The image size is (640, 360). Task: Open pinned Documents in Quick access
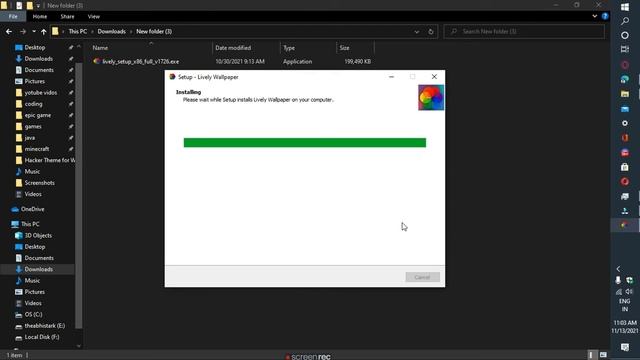click(39, 70)
